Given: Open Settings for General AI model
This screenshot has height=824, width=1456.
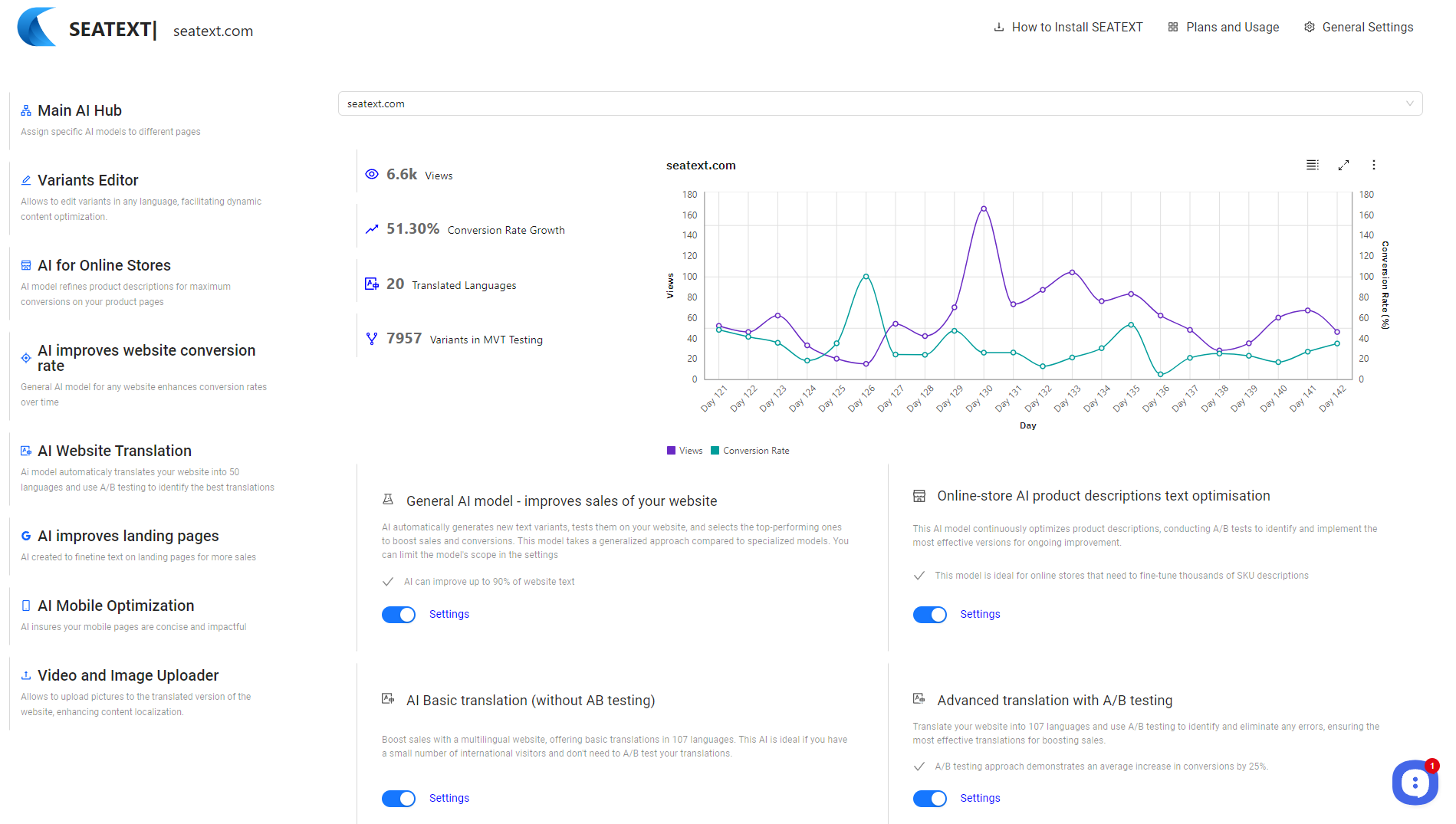Looking at the screenshot, I should [x=449, y=615].
